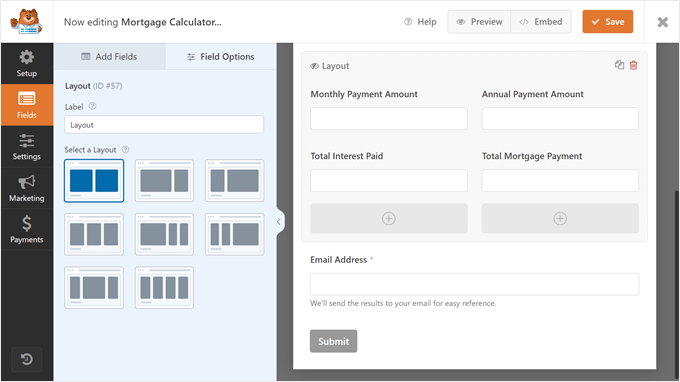Click help icon next to Select a Layout
The width and height of the screenshot is (680, 382).
tap(125, 150)
